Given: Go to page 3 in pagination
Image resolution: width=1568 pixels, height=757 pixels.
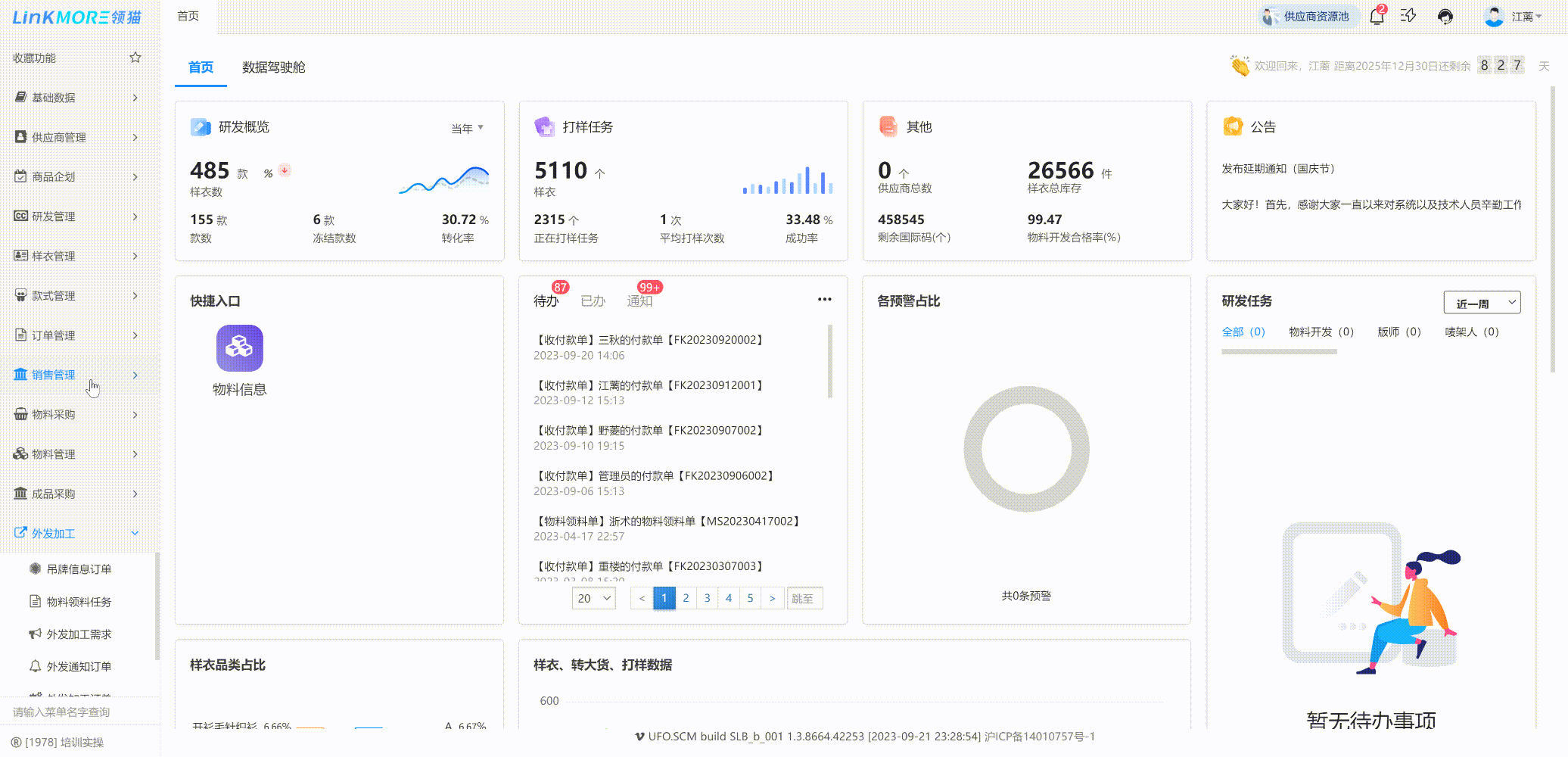Looking at the screenshot, I should [707, 598].
